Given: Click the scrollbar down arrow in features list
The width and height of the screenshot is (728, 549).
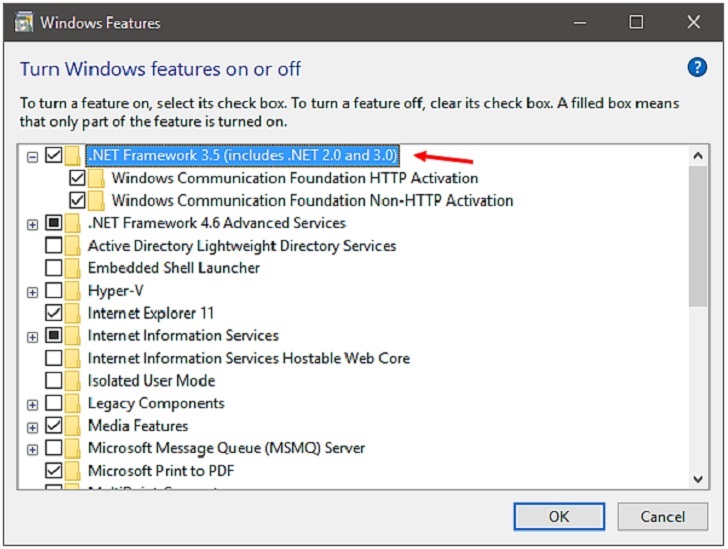Looking at the screenshot, I should (x=698, y=479).
